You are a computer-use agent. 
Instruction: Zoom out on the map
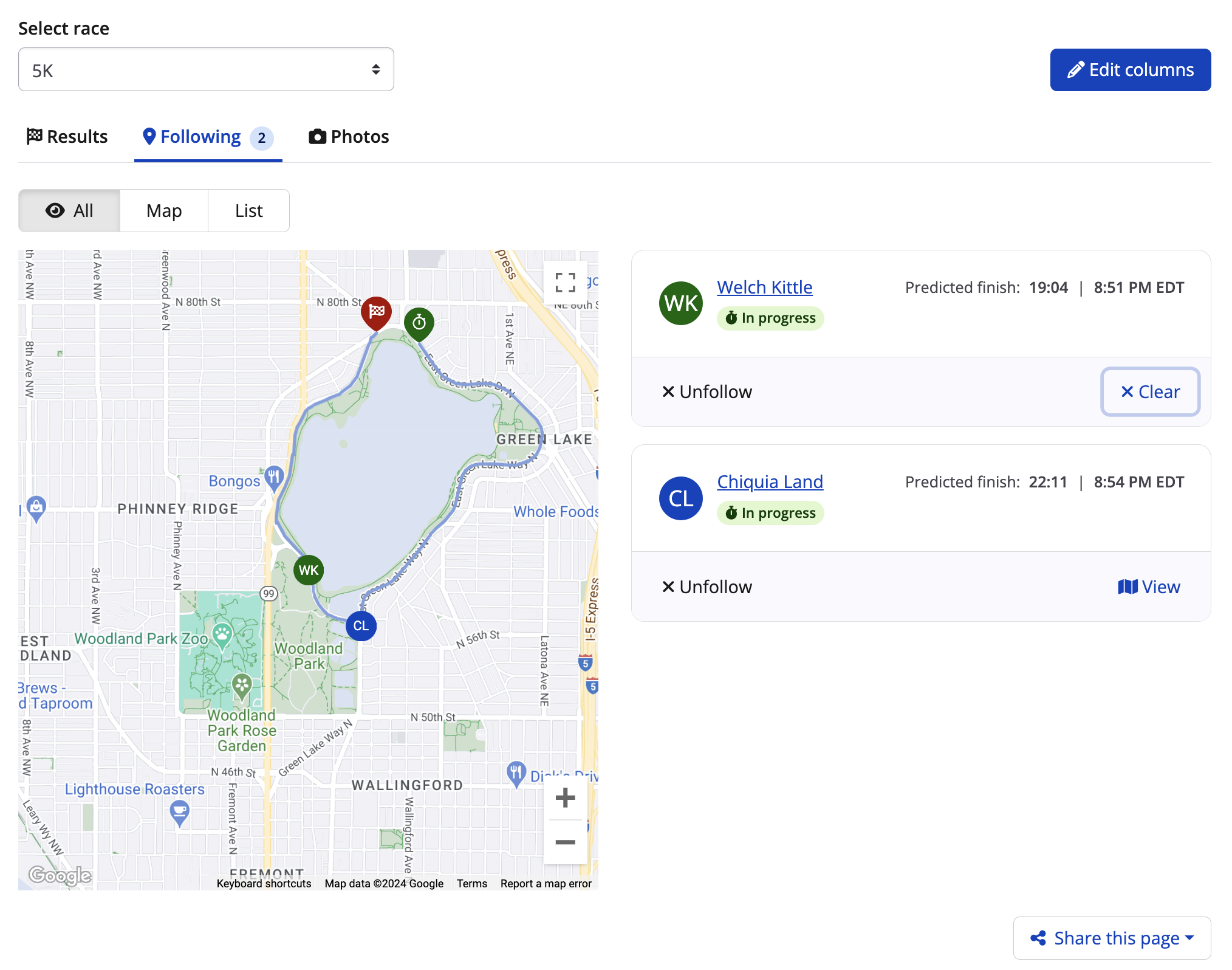coord(565,842)
